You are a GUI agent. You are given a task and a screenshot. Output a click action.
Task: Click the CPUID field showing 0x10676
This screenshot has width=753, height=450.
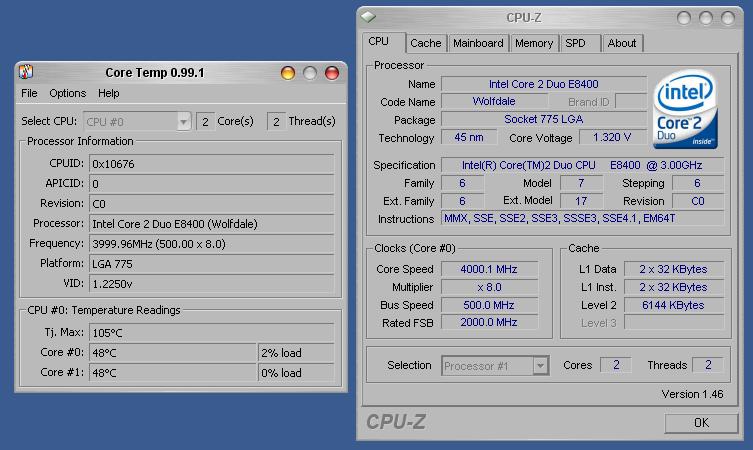tap(211, 164)
